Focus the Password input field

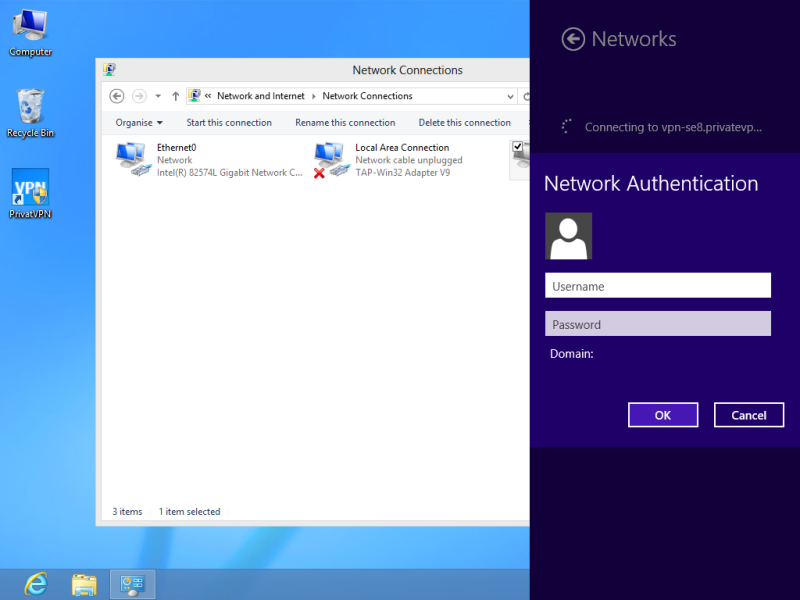(658, 324)
